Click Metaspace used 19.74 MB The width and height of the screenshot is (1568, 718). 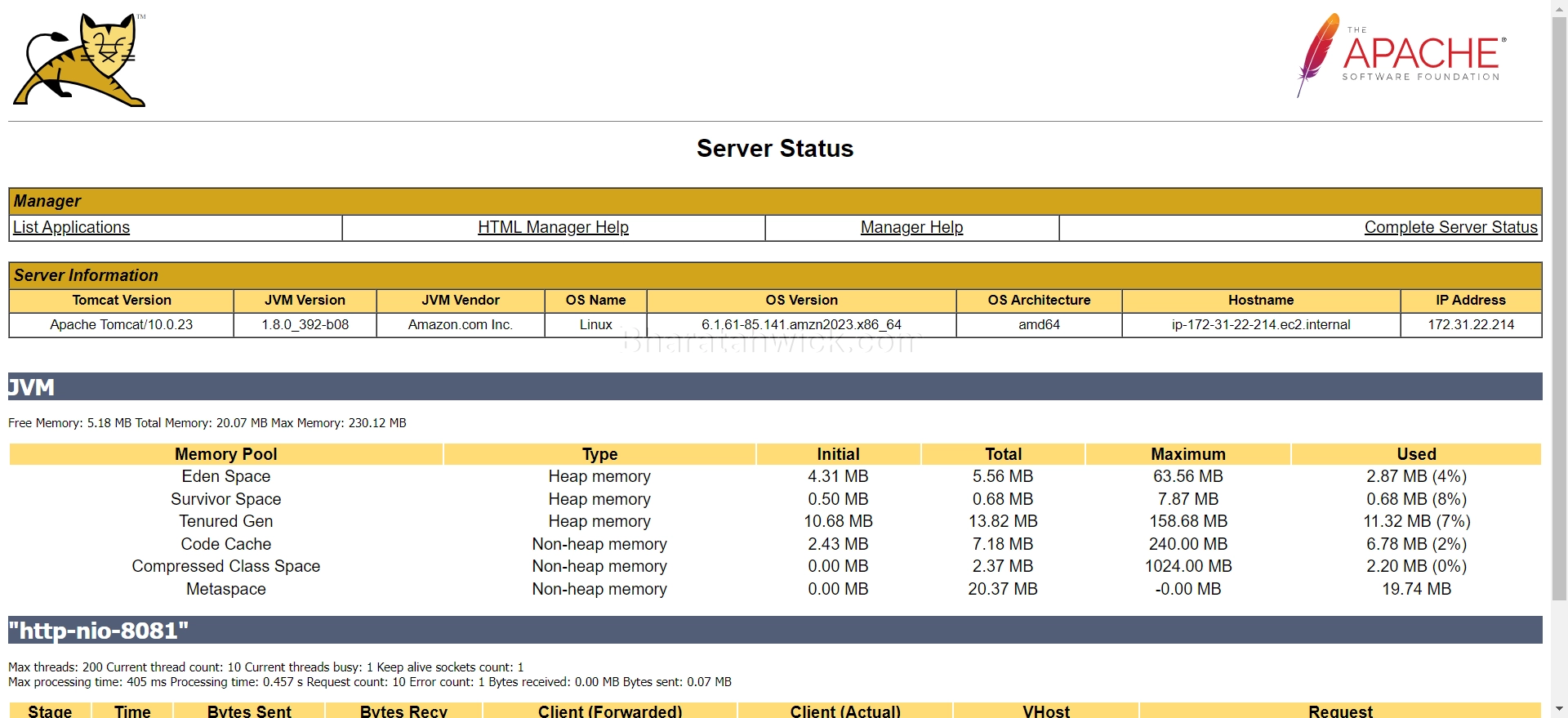click(1416, 589)
